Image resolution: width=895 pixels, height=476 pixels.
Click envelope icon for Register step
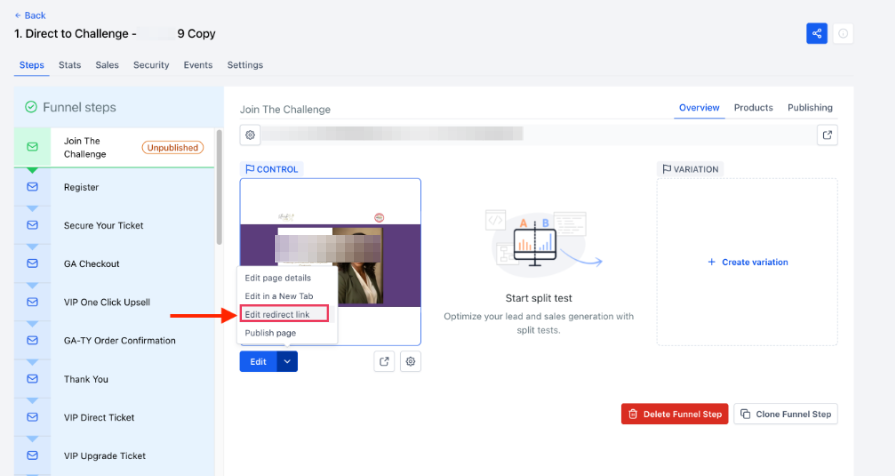[x=33, y=187]
